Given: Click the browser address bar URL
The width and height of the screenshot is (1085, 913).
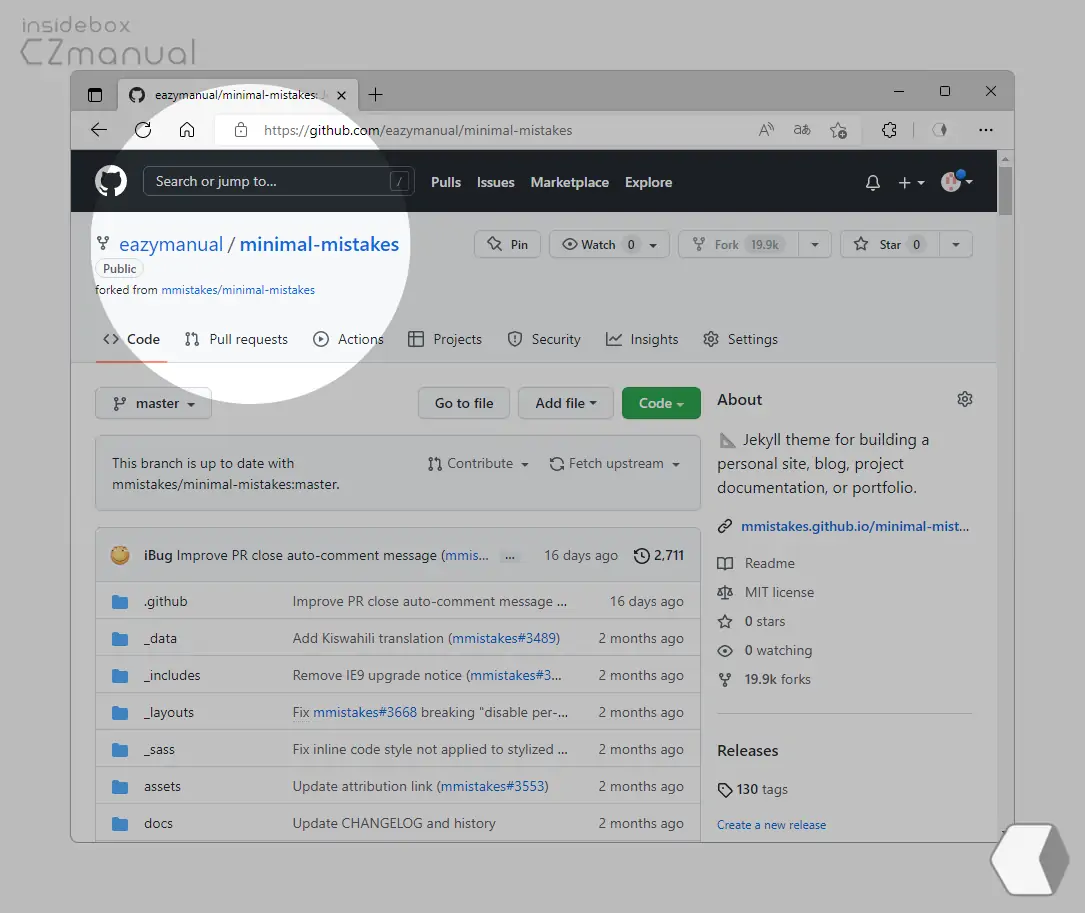Looking at the screenshot, I should [x=418, y=130].
